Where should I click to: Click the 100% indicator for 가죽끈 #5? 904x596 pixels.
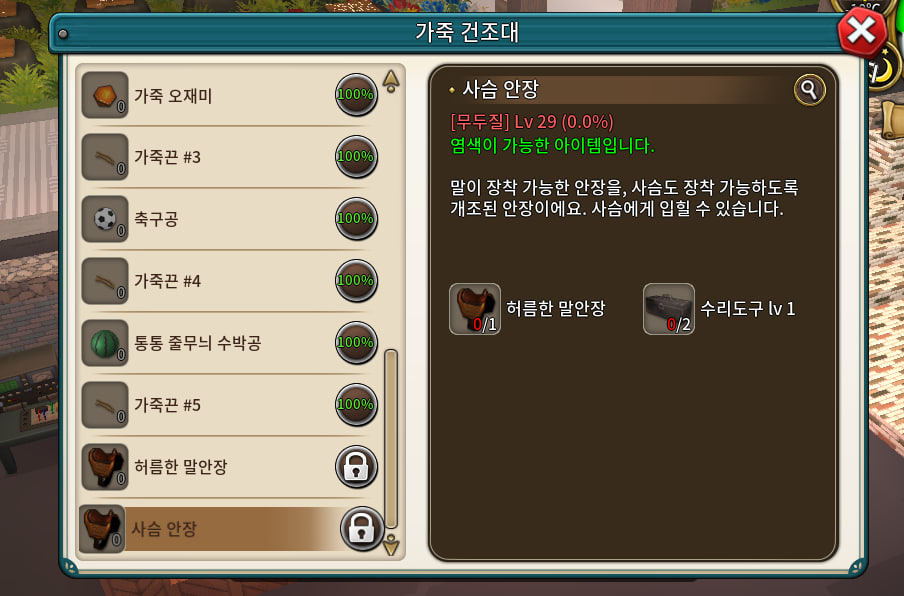356,405
